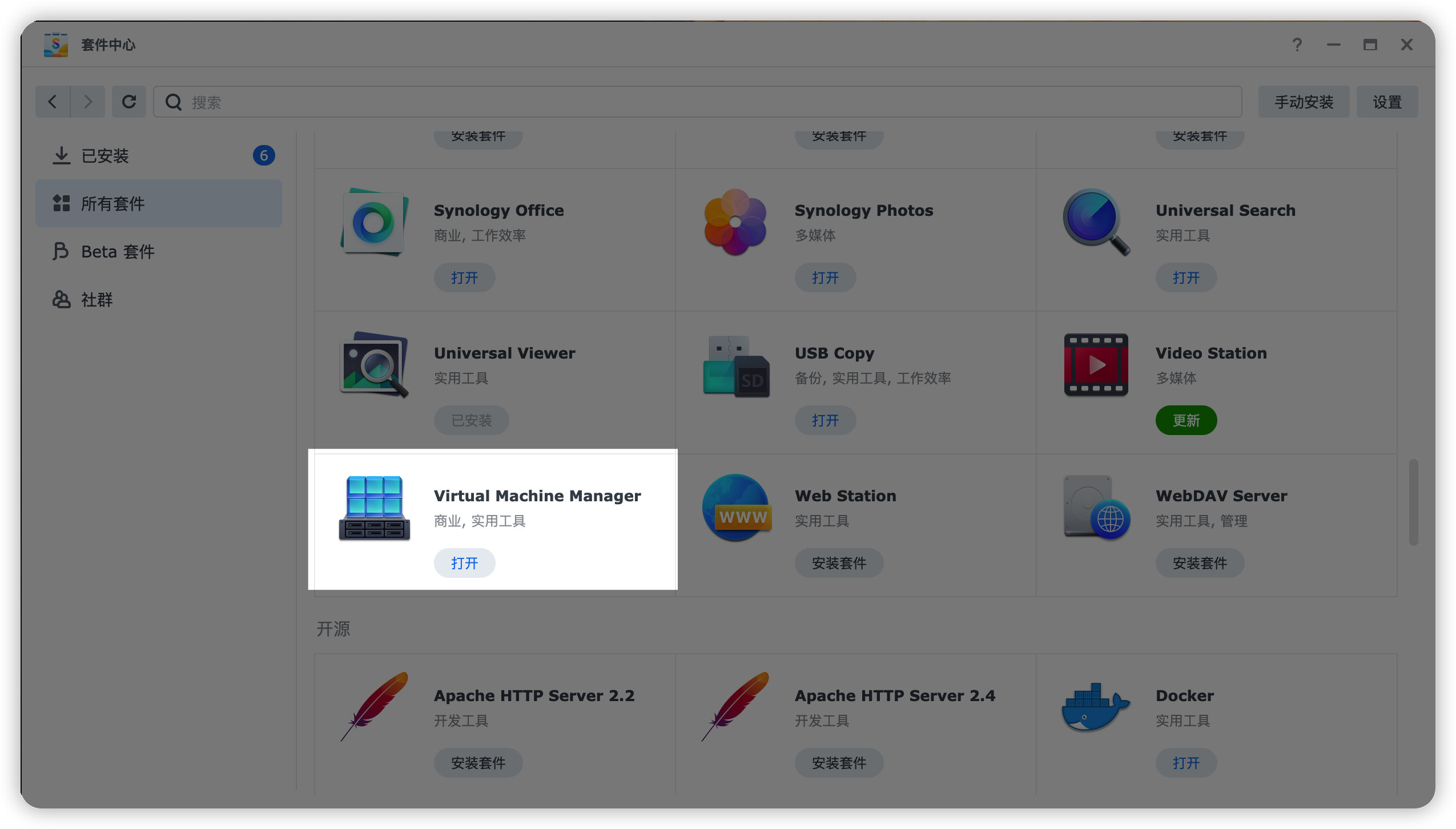This screenshot has width=1456, height=829.
Task: Click the Video Station title
Action: (x=1212, y=353)
